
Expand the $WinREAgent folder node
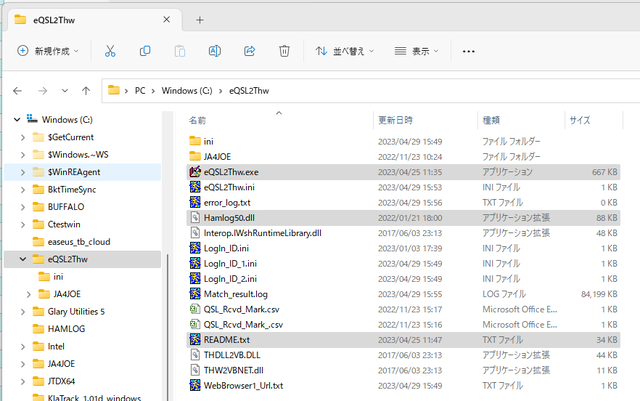coord(23,172)
